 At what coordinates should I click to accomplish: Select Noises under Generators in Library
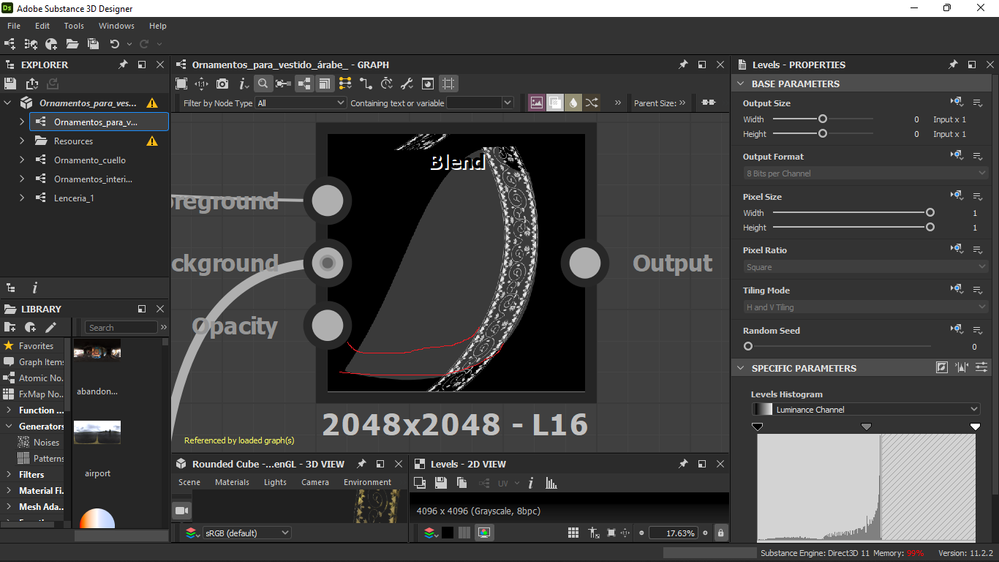point(46,442)
